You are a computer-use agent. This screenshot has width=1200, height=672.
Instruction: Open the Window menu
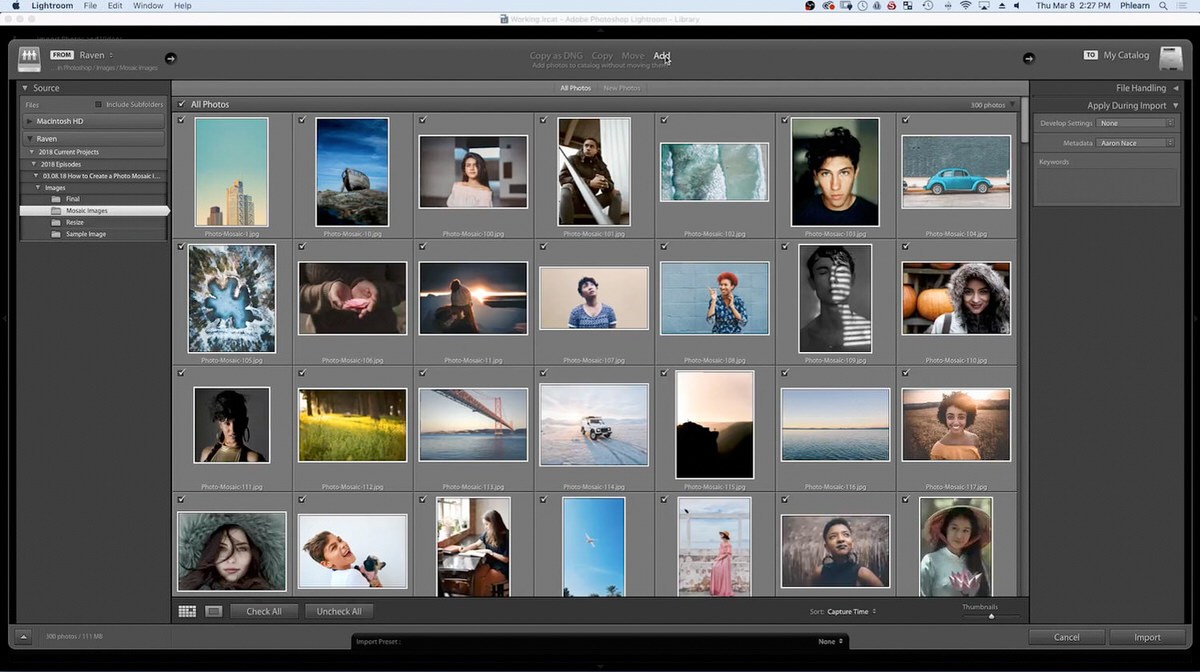pyautogui.click(x=148, y=6)
